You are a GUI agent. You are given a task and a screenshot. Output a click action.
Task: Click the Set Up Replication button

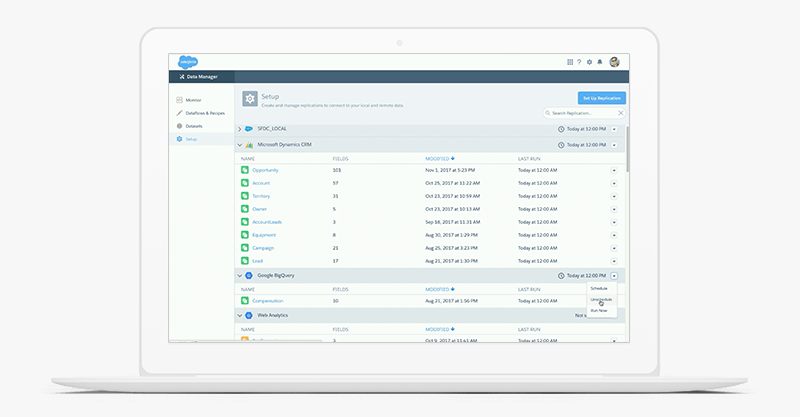tap(602, 98)
